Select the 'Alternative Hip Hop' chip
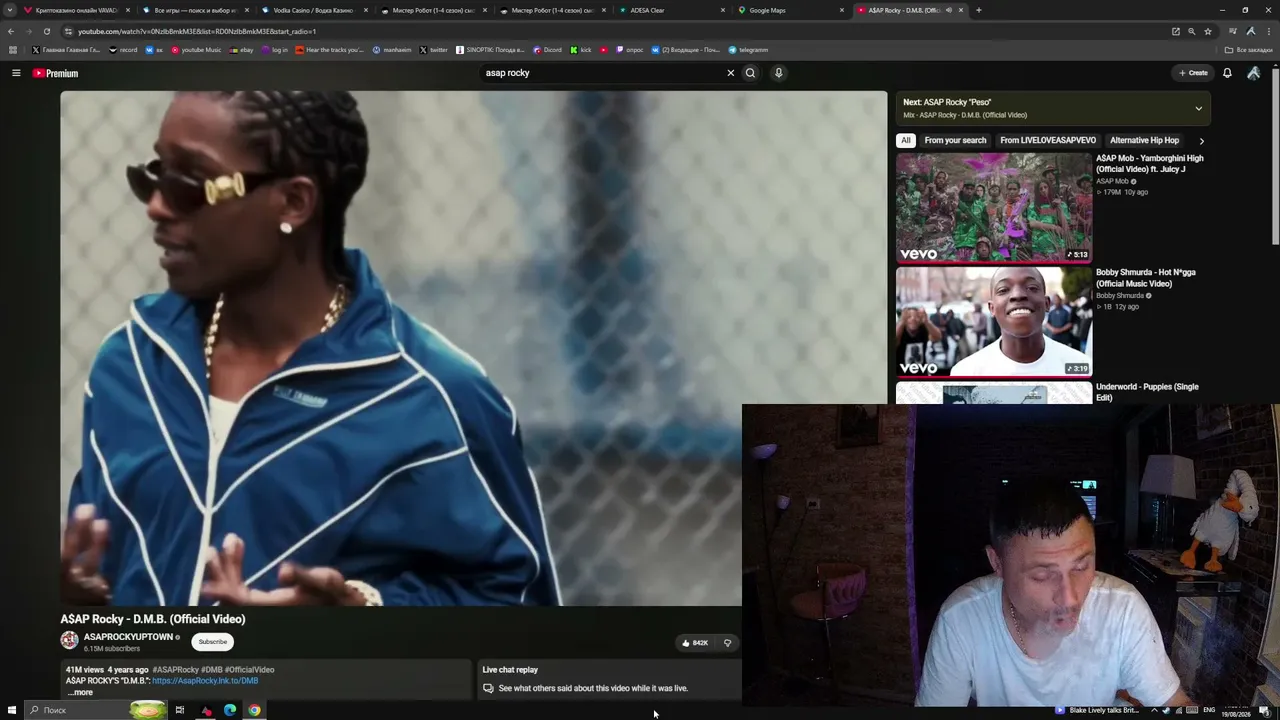 pyautogui.click(x=1144, y=141)
